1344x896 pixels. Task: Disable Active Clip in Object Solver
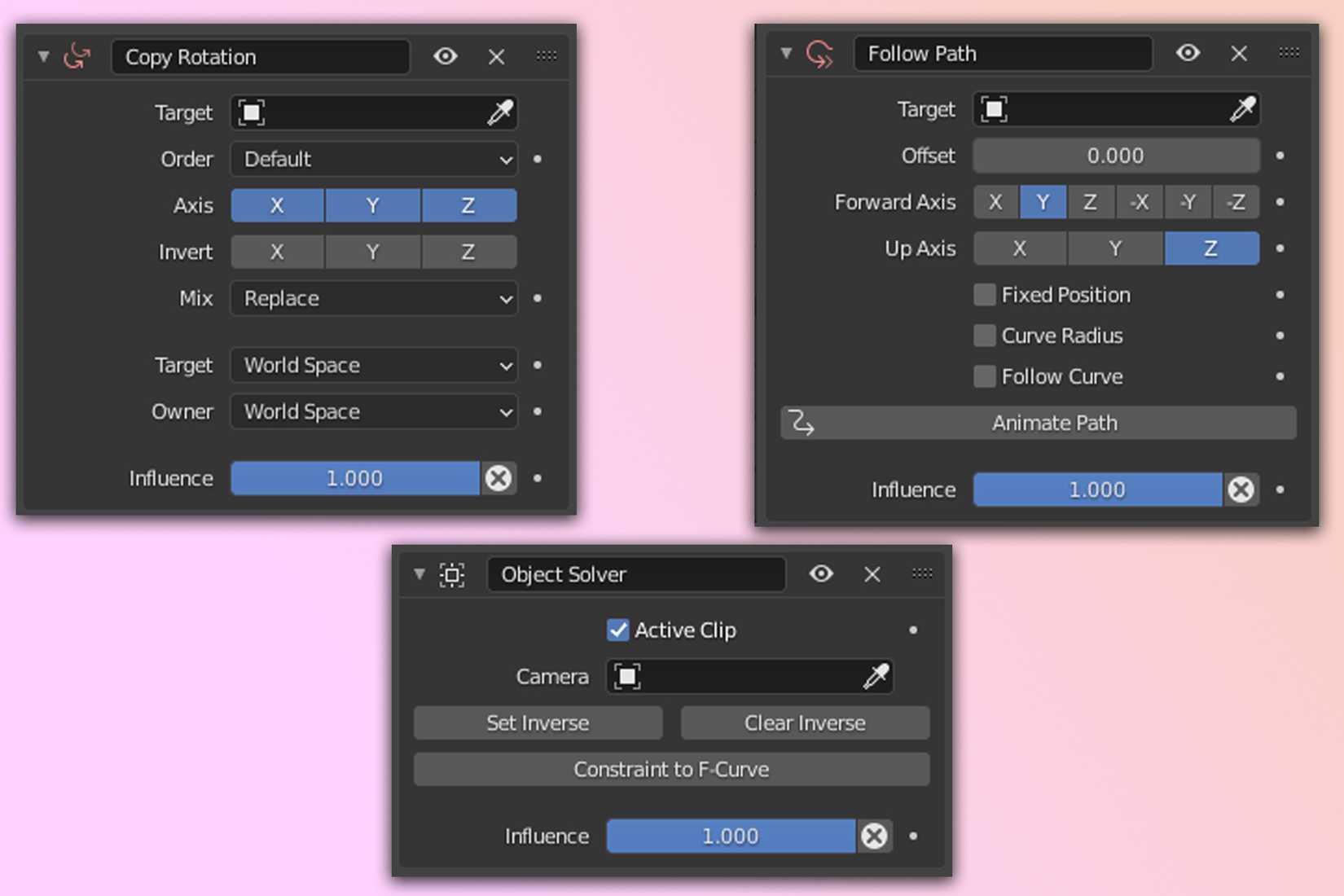617,630
